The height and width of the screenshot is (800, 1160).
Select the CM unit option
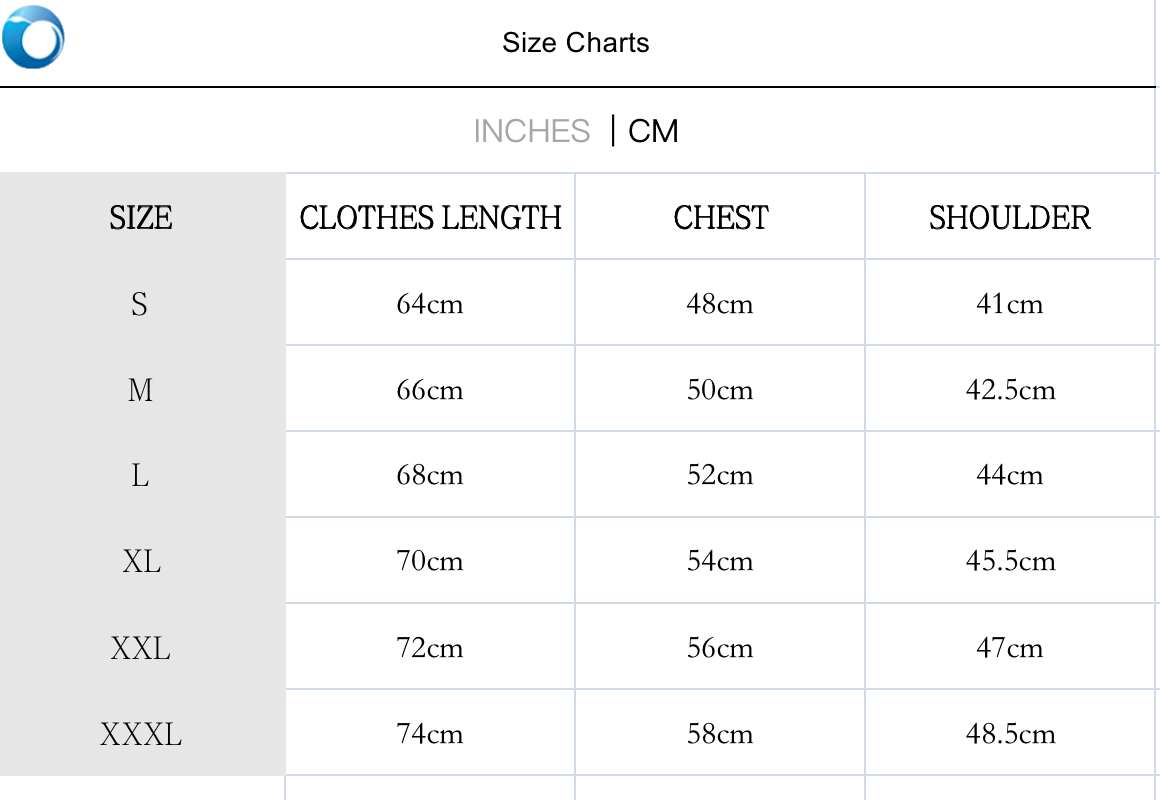point(653,131)
